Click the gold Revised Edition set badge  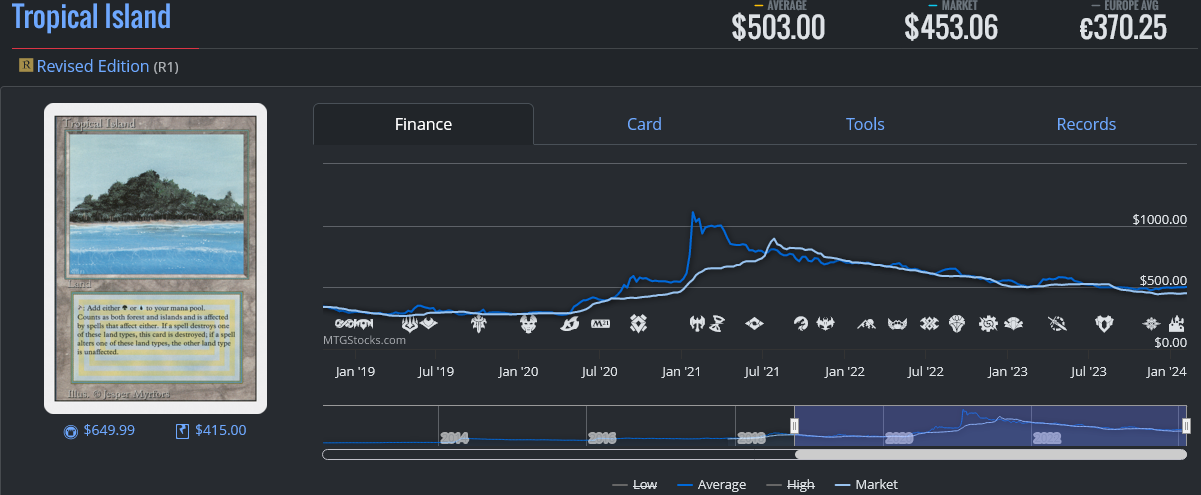[26, 66]
